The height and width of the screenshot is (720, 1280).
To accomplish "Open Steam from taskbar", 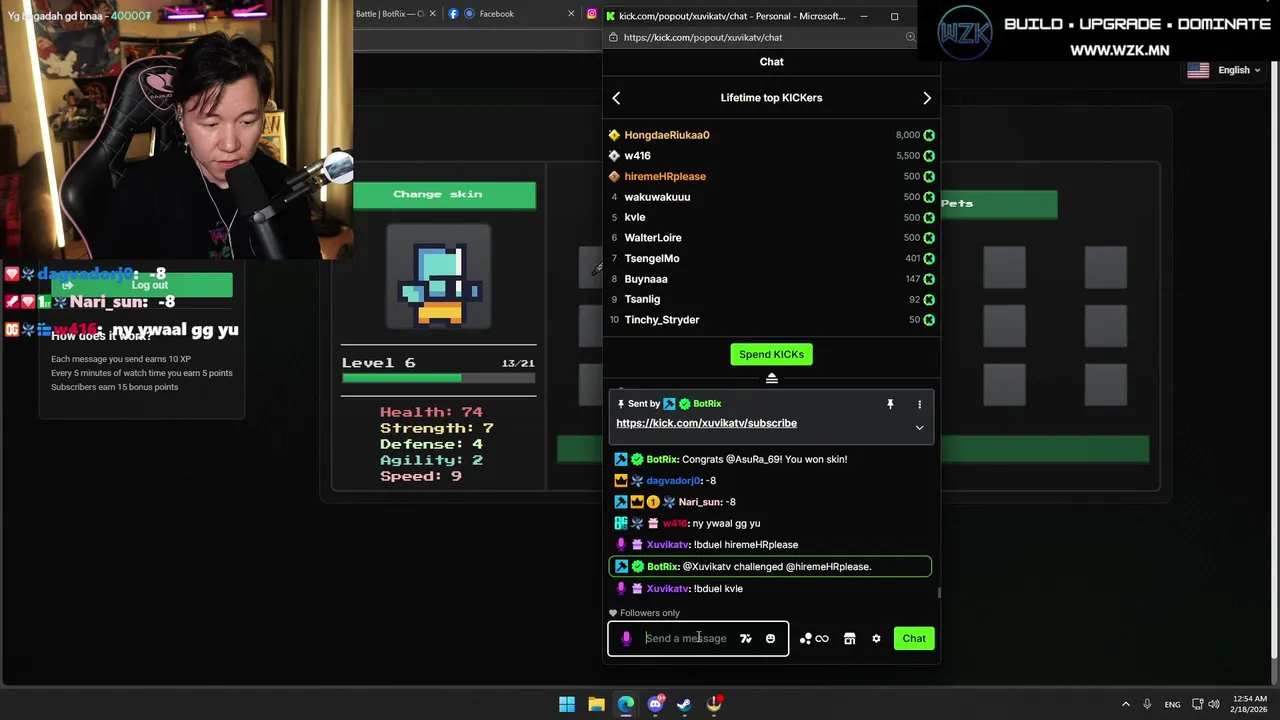I will 684,704.
